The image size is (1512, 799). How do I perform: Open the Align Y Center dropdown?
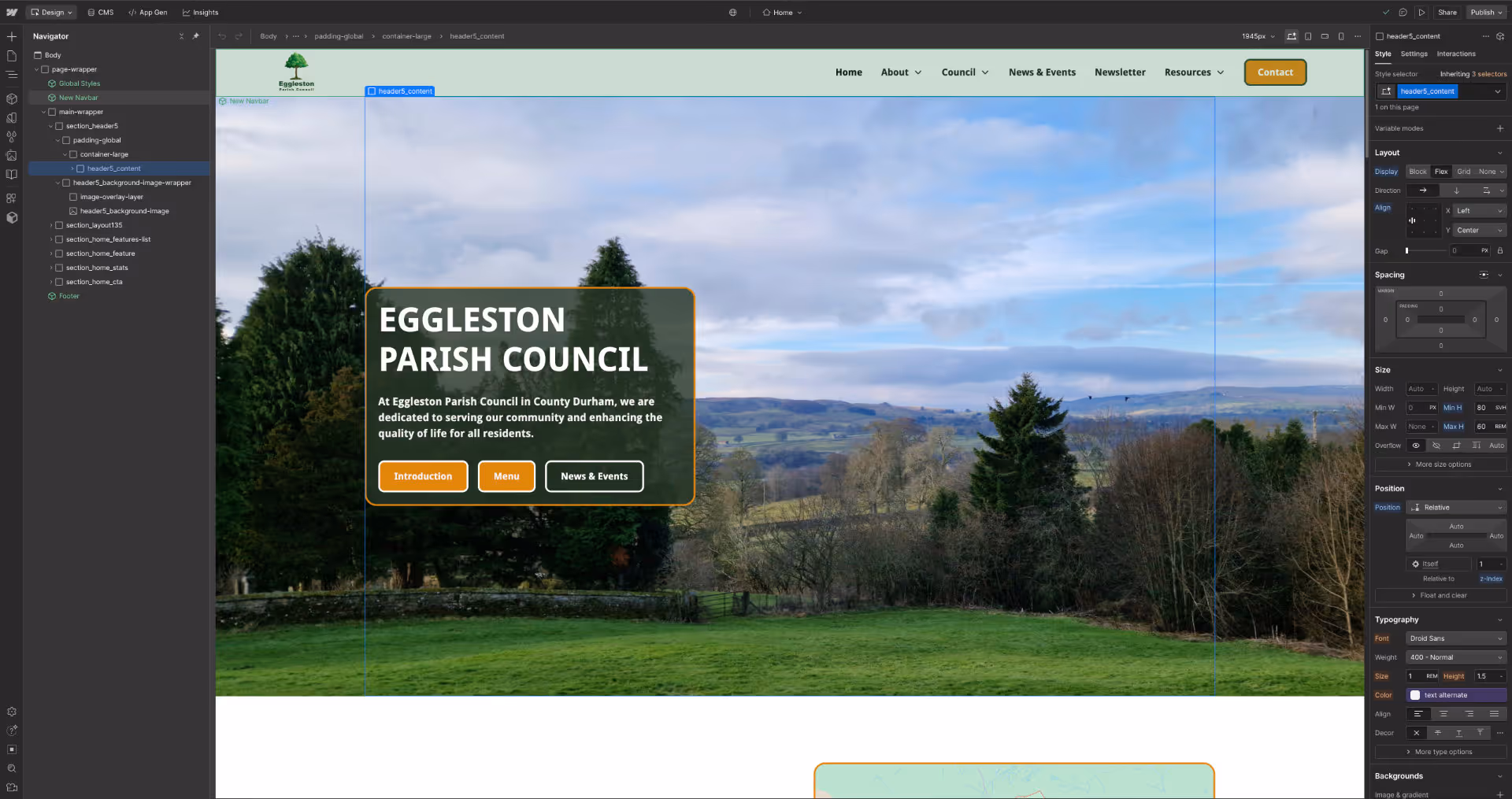pyautogui.click(x=1480, y=231)
